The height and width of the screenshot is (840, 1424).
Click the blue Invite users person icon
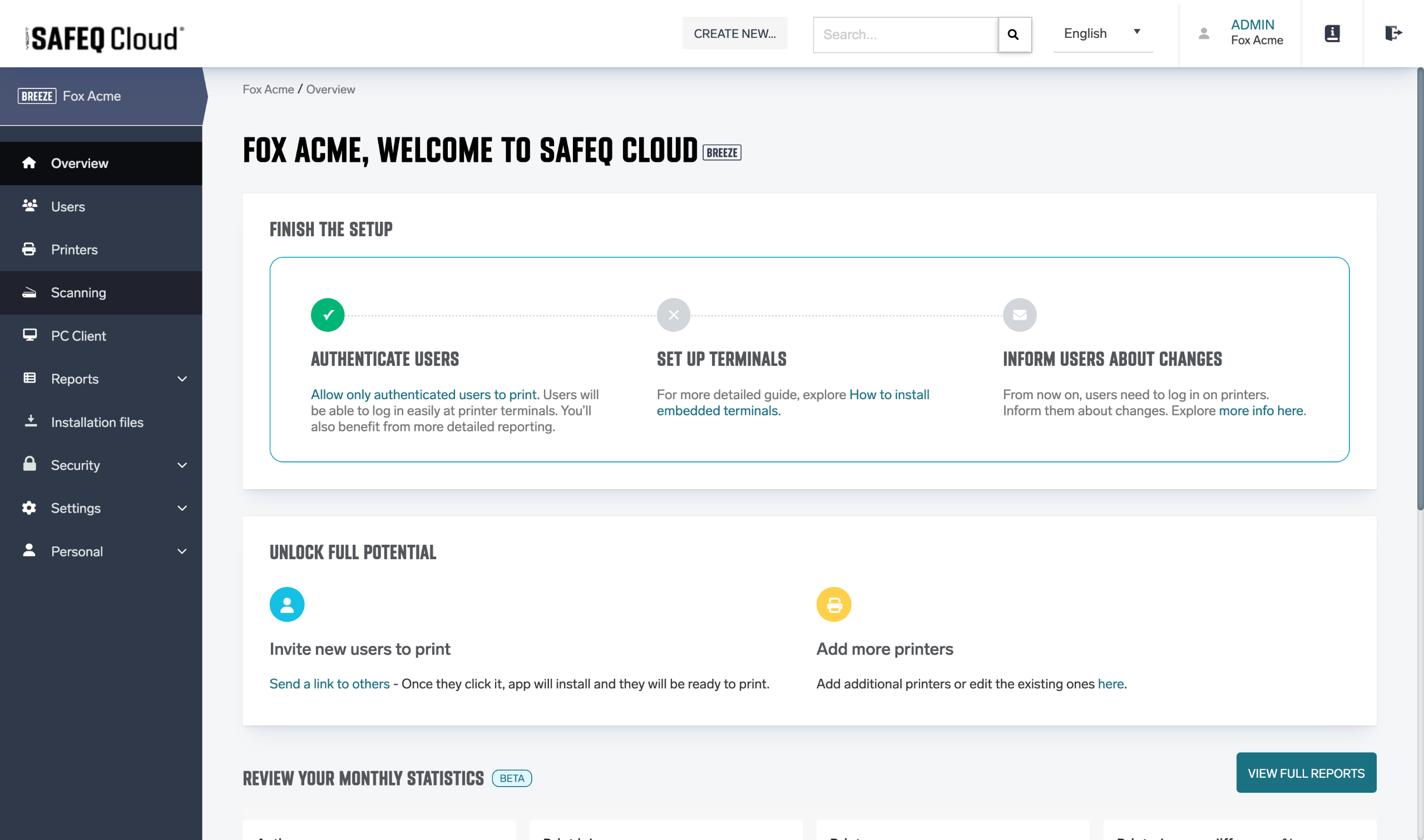click(286, 604)
